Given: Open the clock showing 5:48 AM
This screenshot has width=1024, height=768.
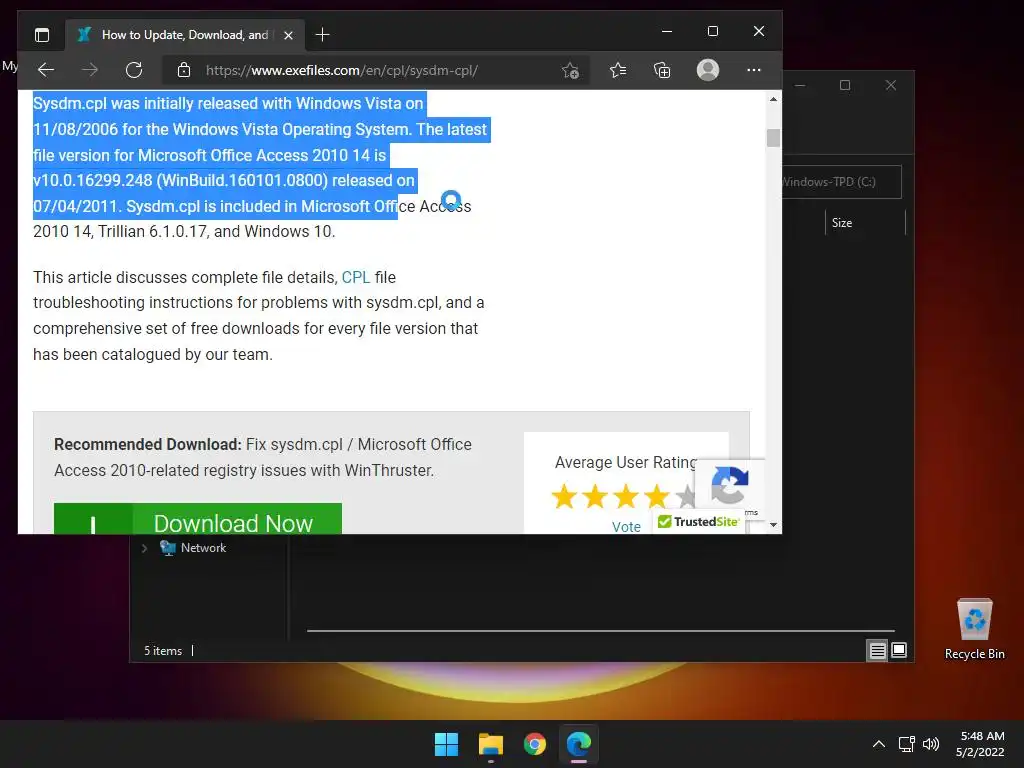Looking at the screenshot, I should tap(980, 744).
